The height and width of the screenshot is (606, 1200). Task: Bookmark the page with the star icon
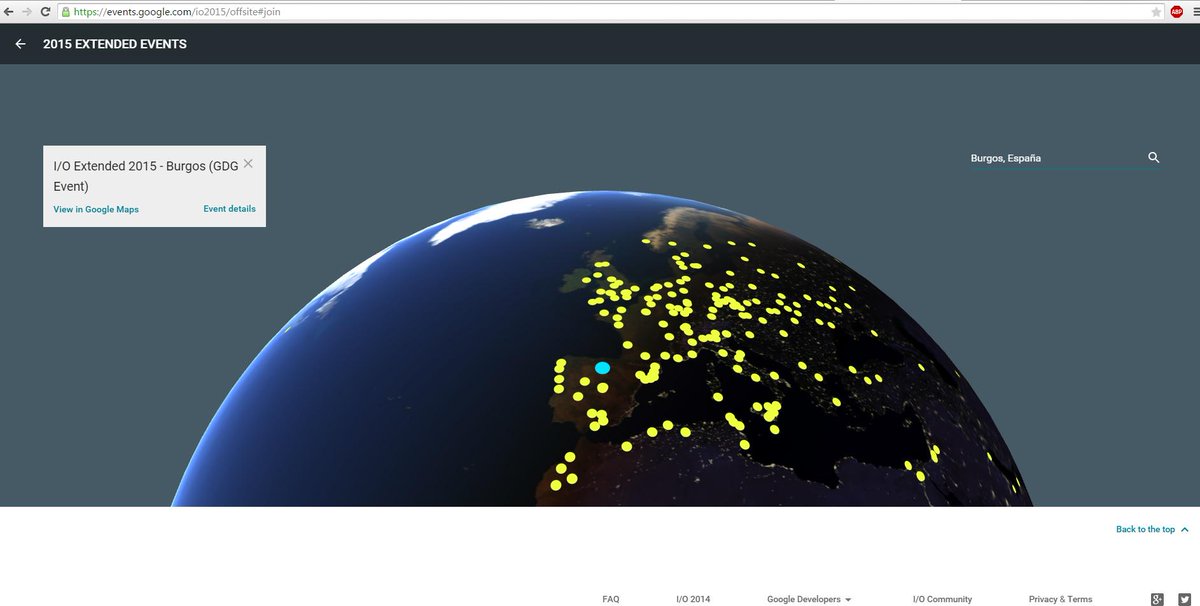1157,12
